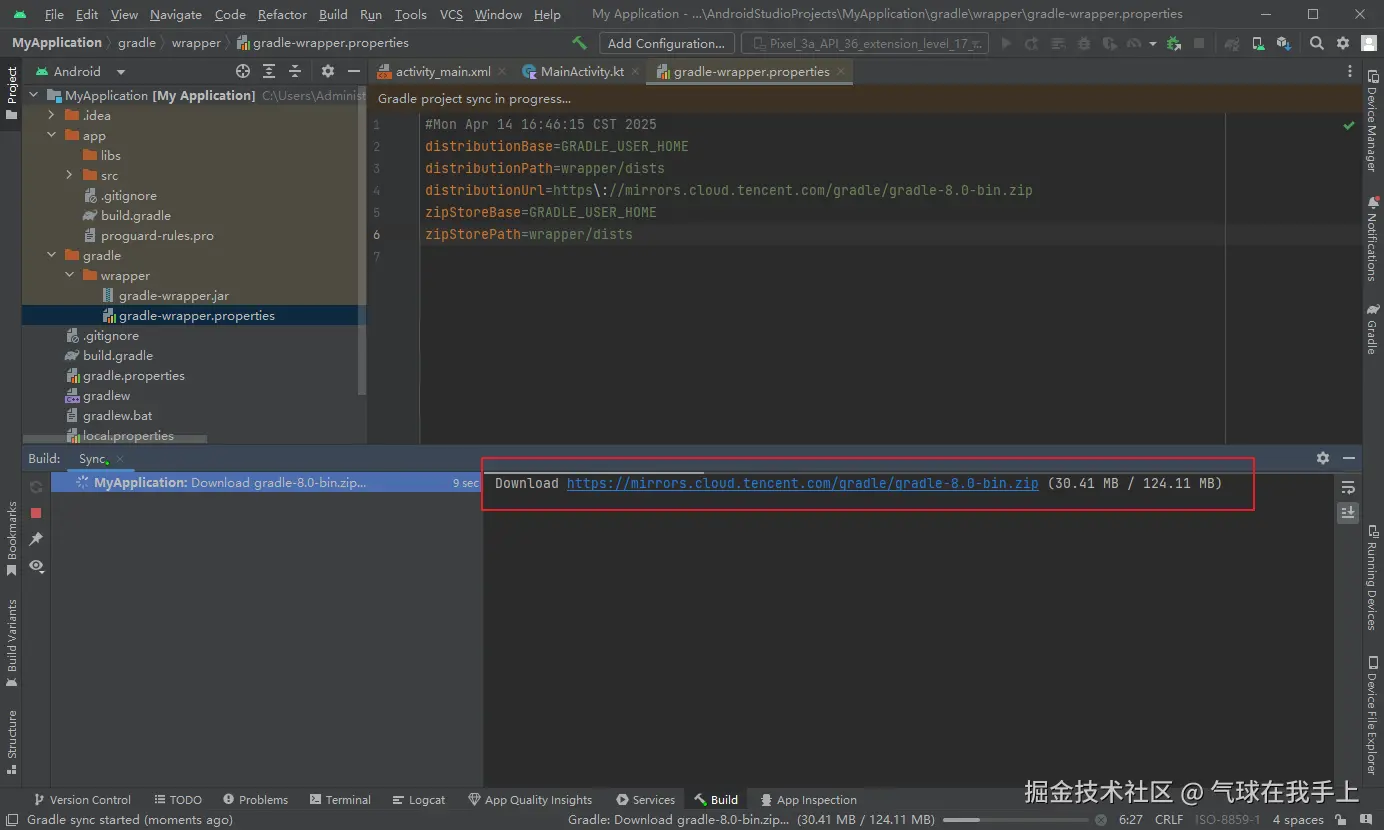Open Search Everywhere magnifier icon
The image size is (1384, 830).
pyautogui.click(x=1317, y=43)
